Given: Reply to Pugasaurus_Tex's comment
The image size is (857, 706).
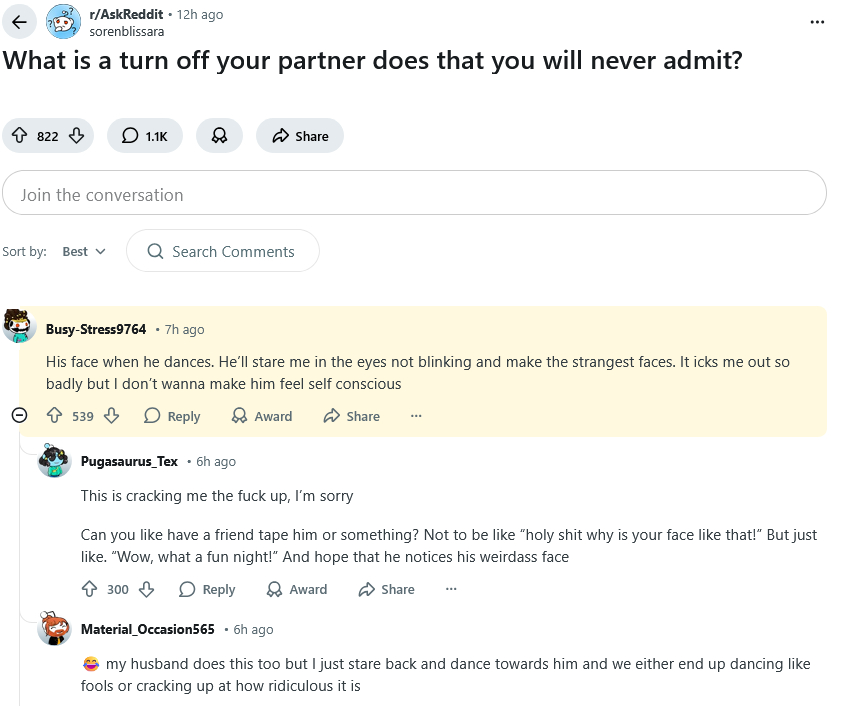Looking at the screenshot, I should coord(207,589).
